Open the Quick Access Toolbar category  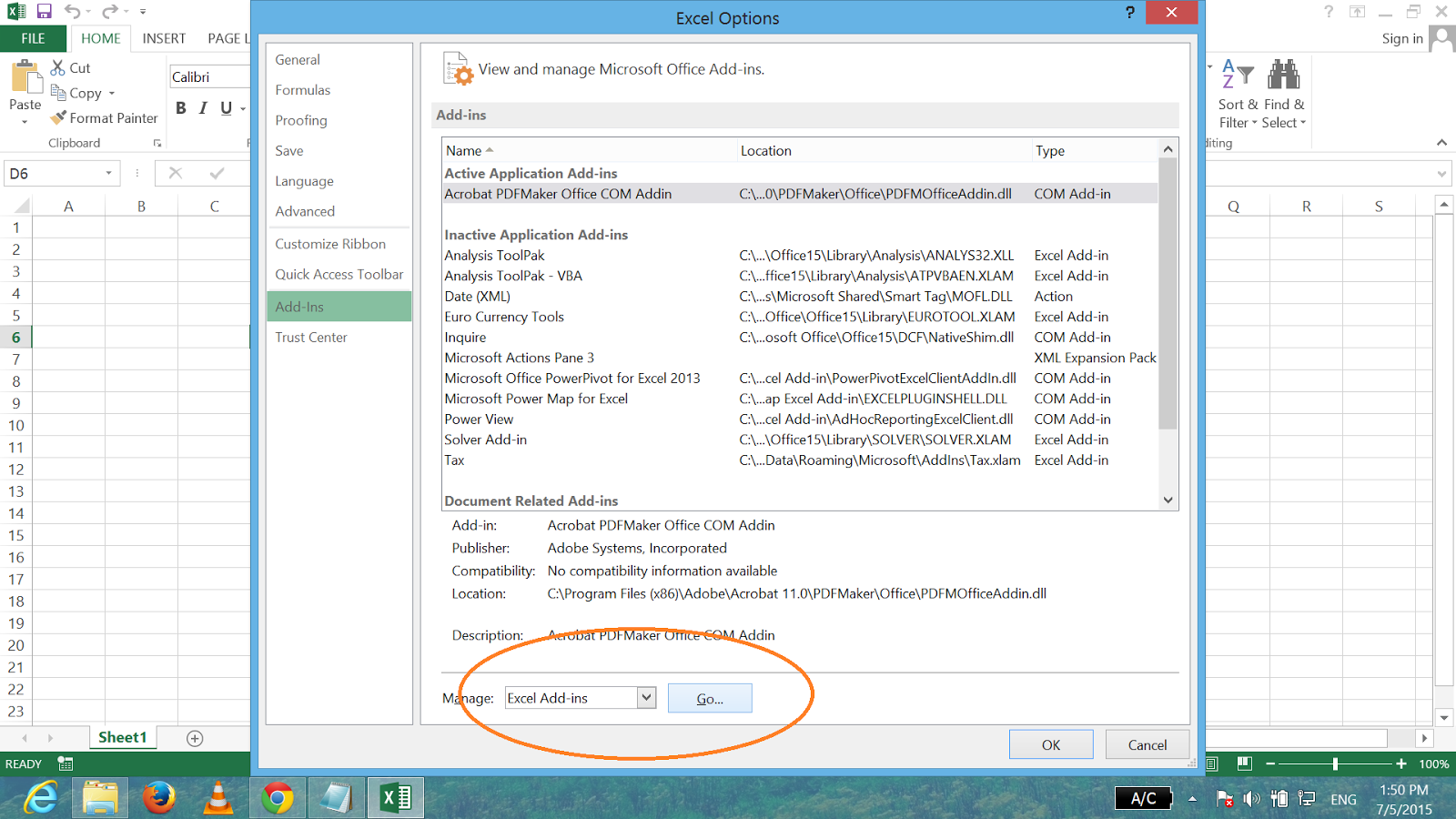click(x=339, y=274)
